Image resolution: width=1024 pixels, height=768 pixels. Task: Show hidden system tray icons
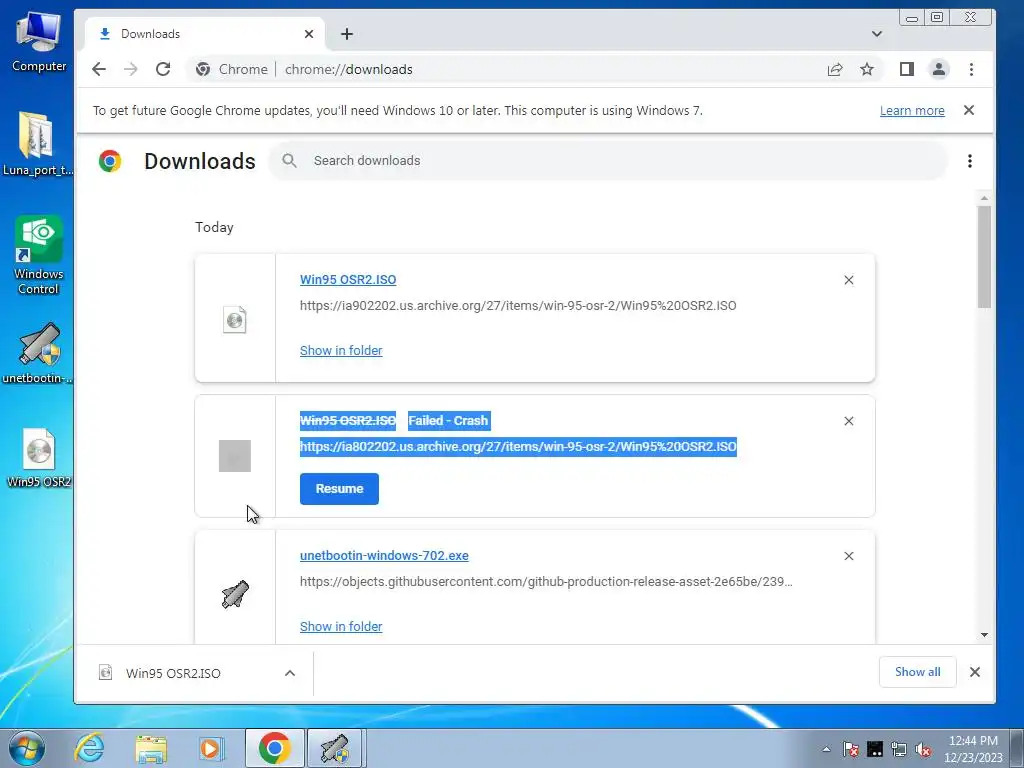tap(826, 749)
